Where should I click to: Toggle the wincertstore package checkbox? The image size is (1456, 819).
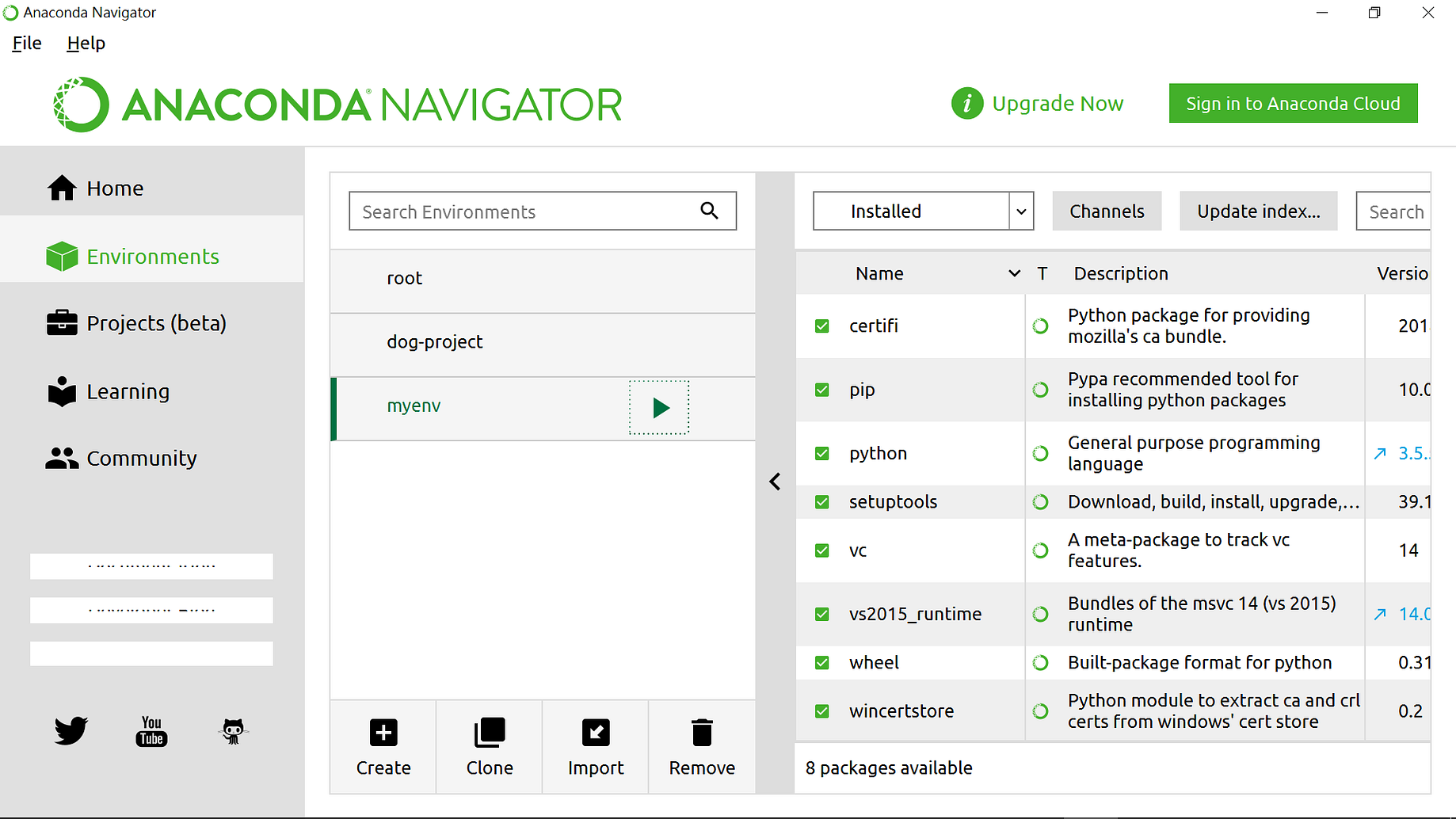click(x=822, y=711)
